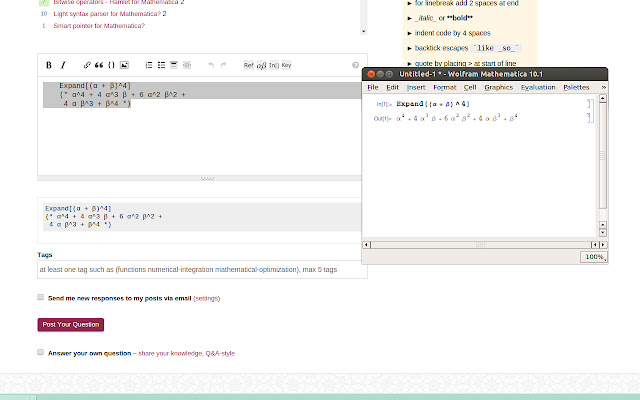The height and width of the screenshot is (400, 640).
Task: Select the Out[1] output cell bracket
Action: (x=589, y=118)
